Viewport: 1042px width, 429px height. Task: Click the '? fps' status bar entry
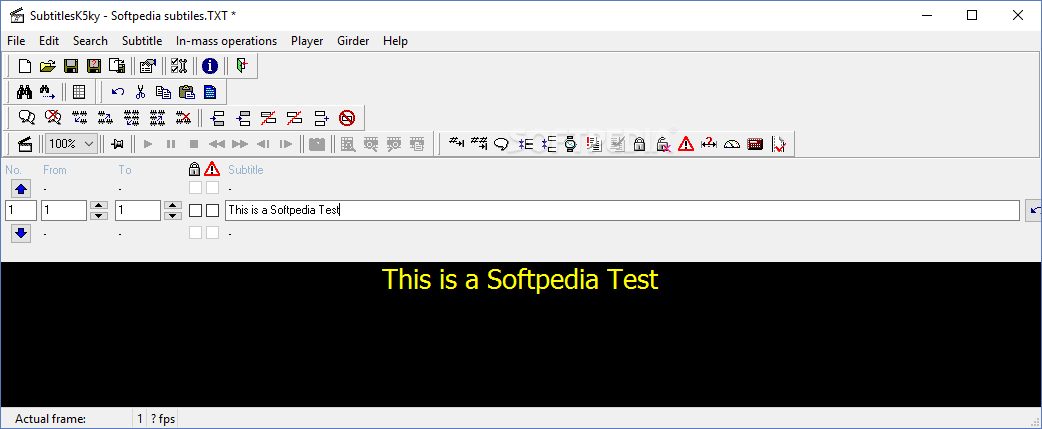tap(162, 419)
